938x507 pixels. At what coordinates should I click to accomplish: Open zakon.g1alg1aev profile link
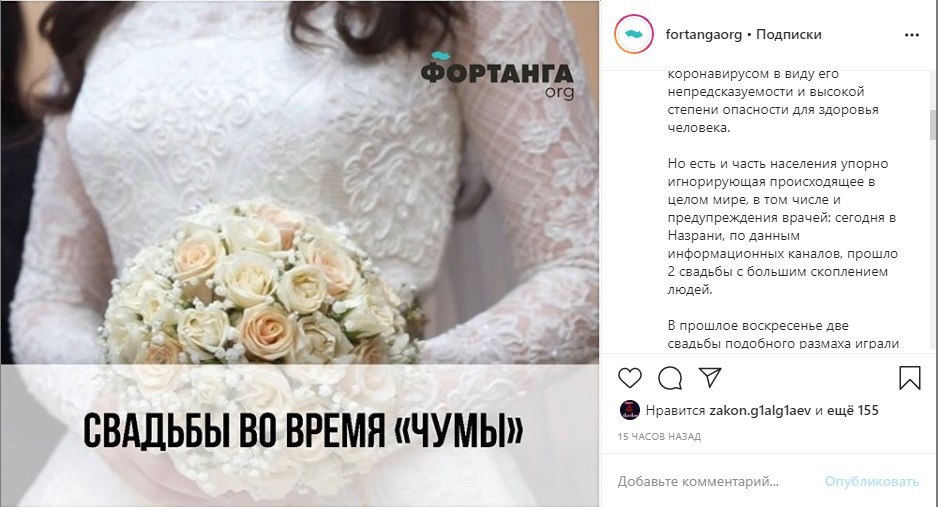tap(760, 411)
